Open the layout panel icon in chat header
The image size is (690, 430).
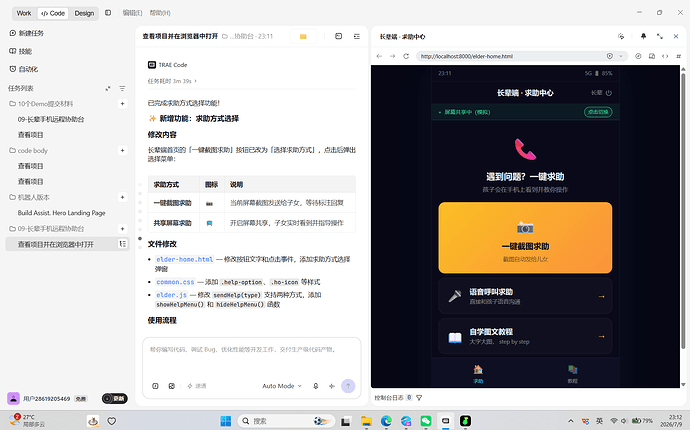338,37
